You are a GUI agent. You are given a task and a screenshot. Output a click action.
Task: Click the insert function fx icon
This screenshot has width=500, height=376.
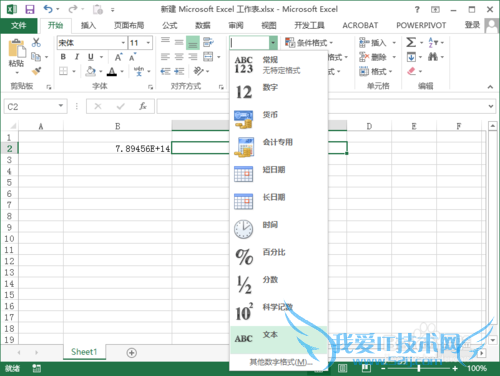coord(143,106)
